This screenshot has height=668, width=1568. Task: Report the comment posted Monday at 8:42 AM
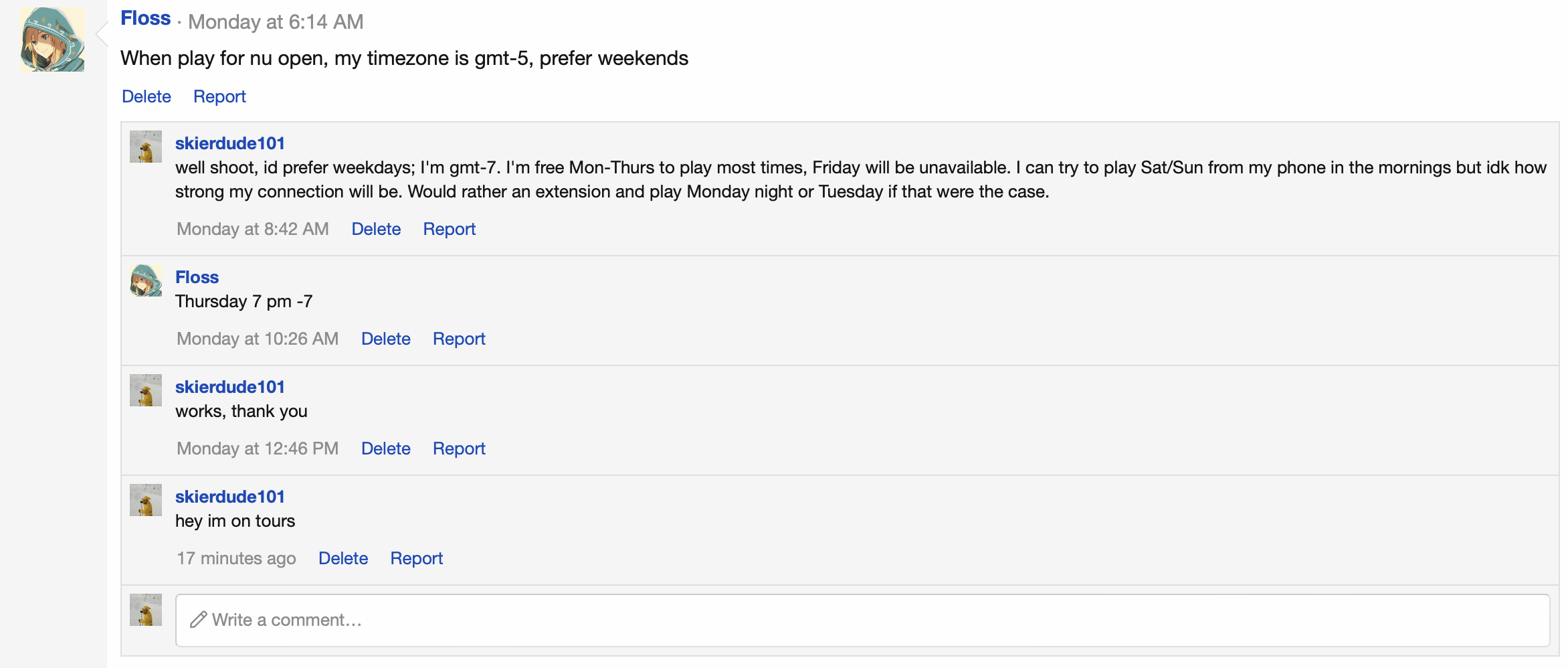point(449,229)
